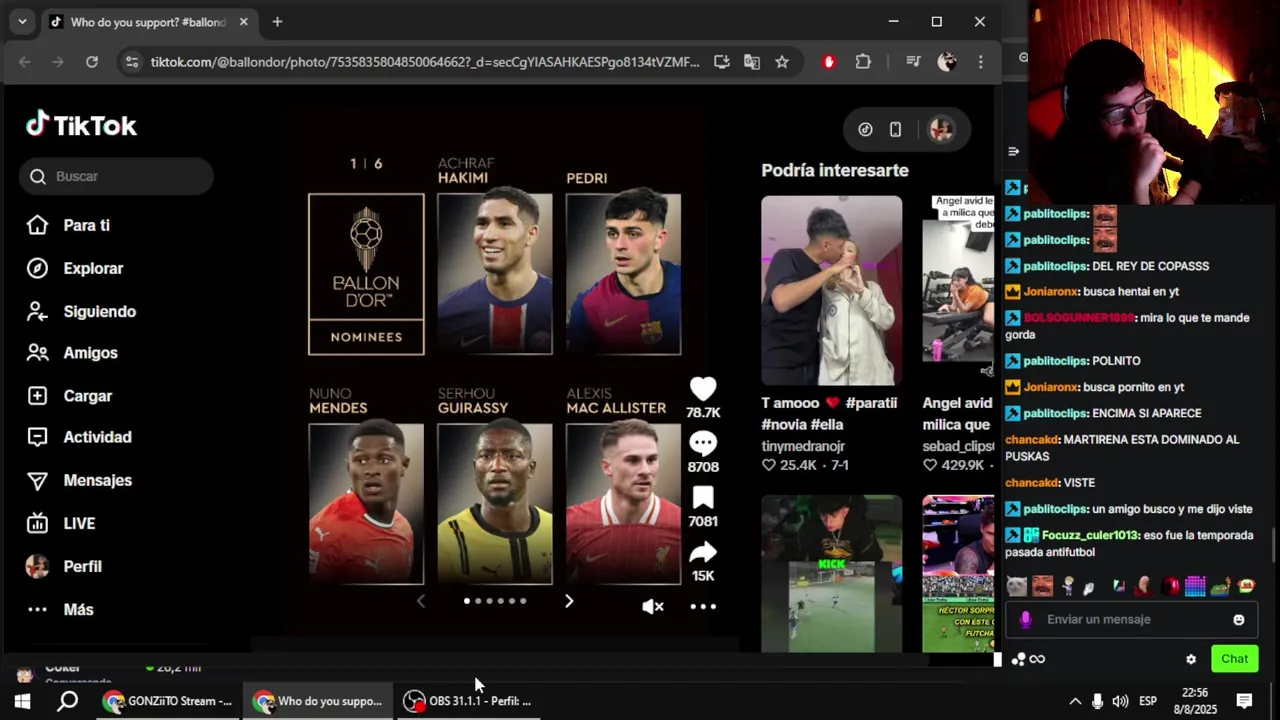Image resolution: width=1280 pixels, height=720 pixels.
Task: Like the Ballon d'Or post with heart icon
Action: click(703, 389)
